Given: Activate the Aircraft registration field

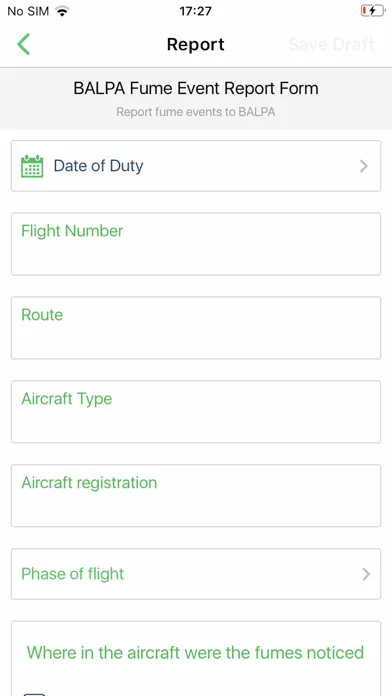Looking at the screenshot, I should pyautogui.click(x=196, y=495).
